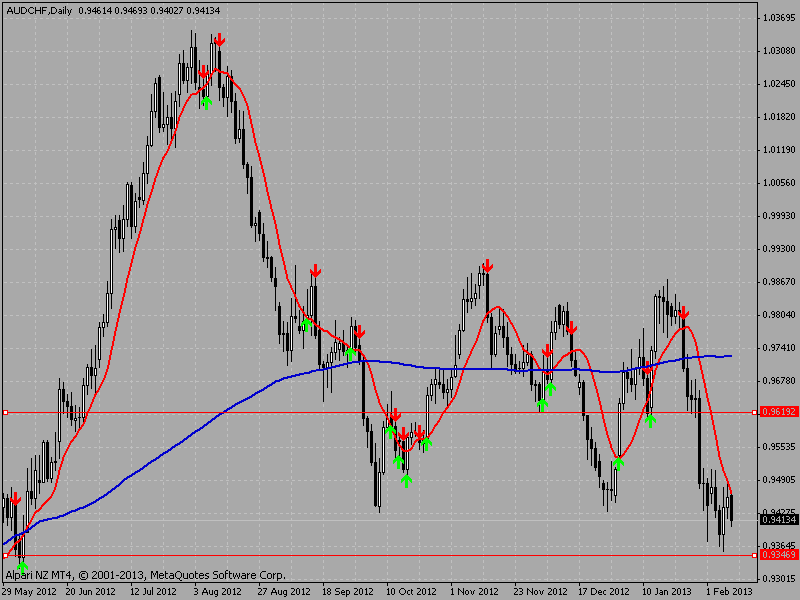
Task: Click the 29 May 2012 date label
Action: [29, 592]
